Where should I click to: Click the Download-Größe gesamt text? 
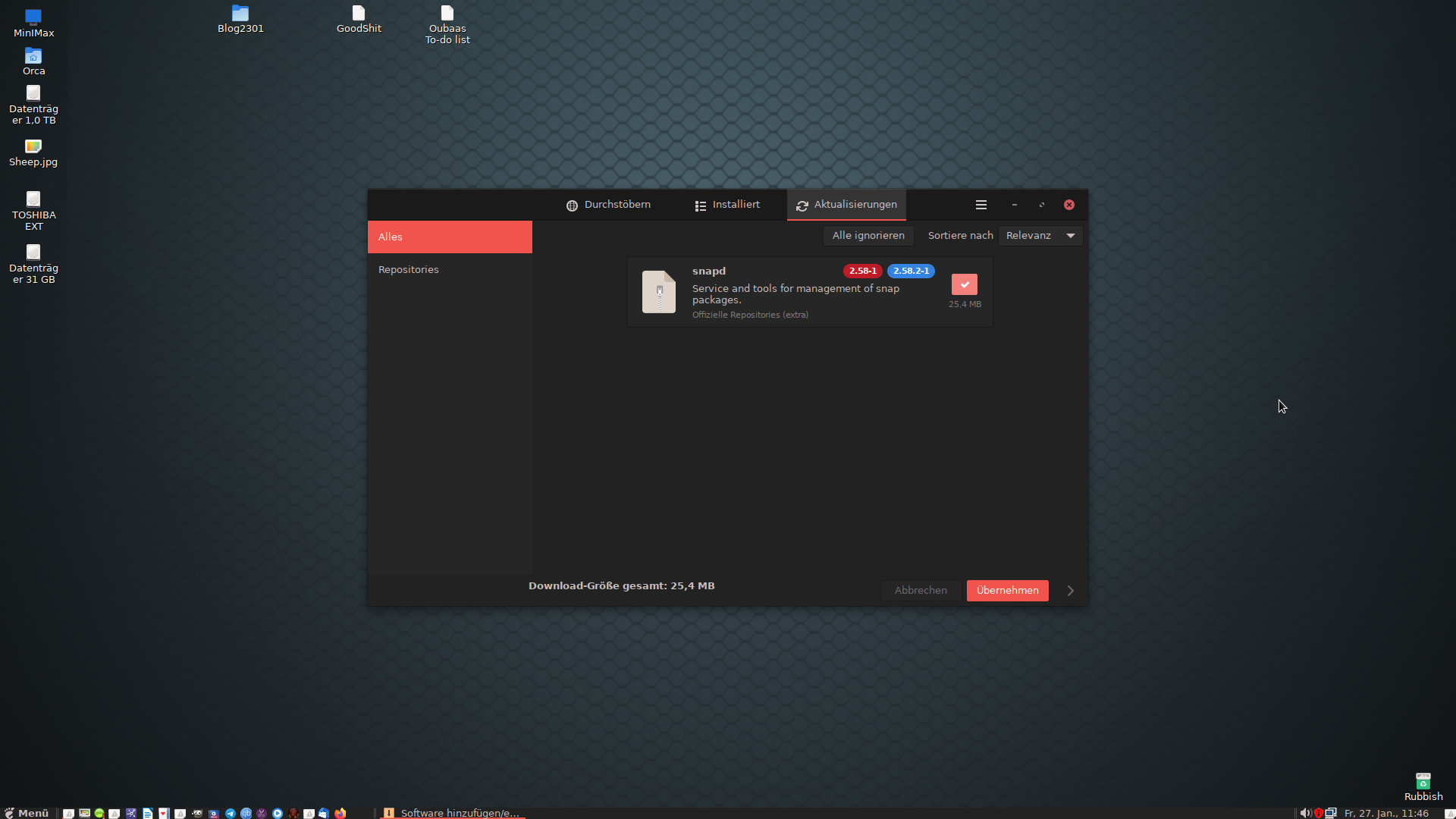click(621, 585)
